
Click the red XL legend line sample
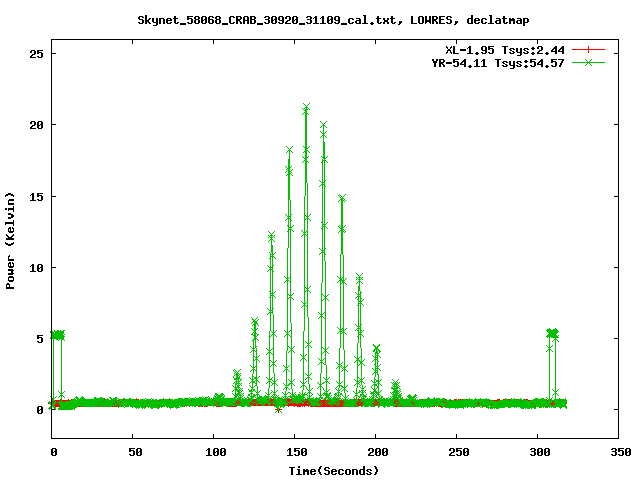(588, 50)
